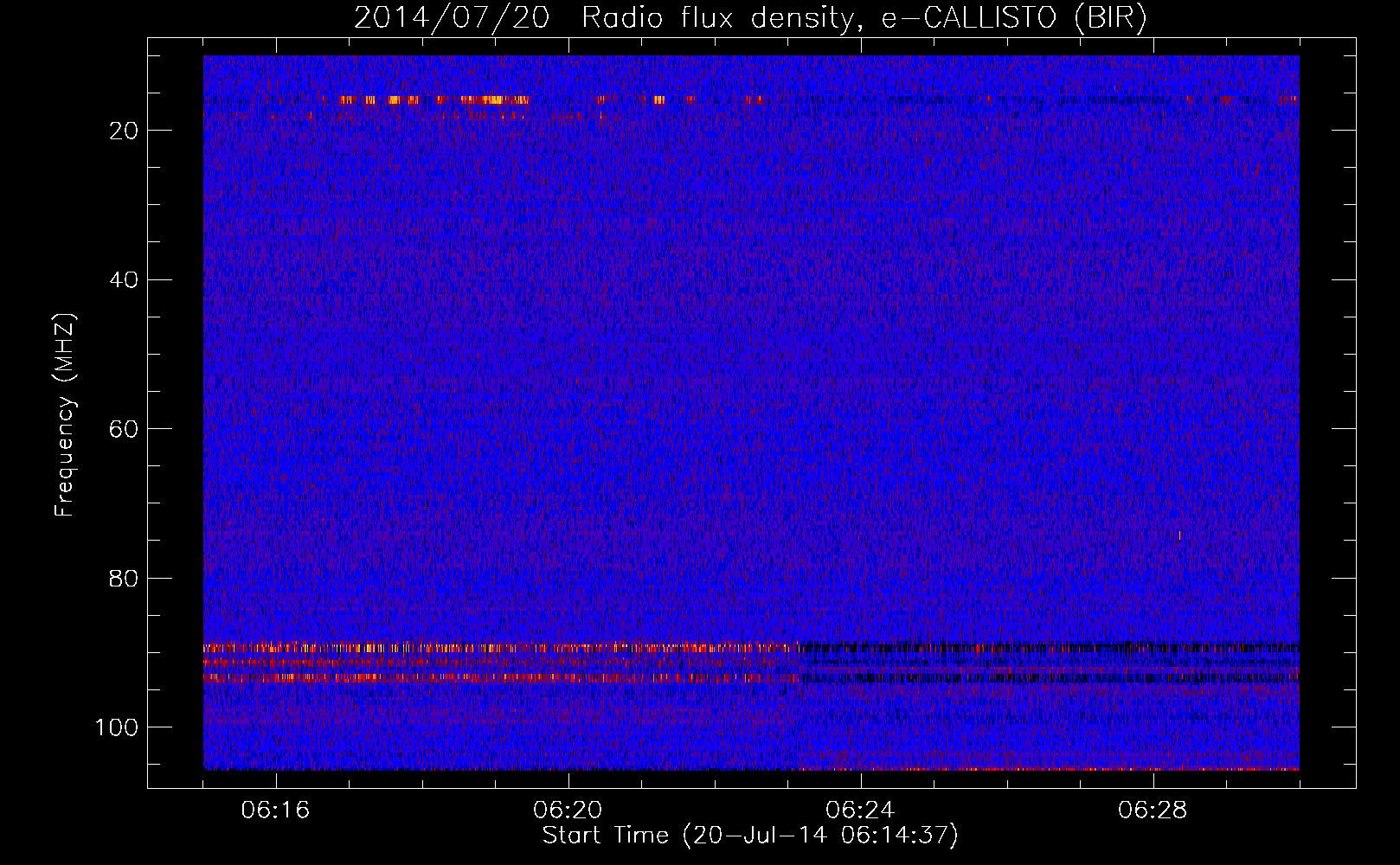Click the 40 MHz frequency tick label
The width and height of the screenshot is (1400, 865).
125,279
